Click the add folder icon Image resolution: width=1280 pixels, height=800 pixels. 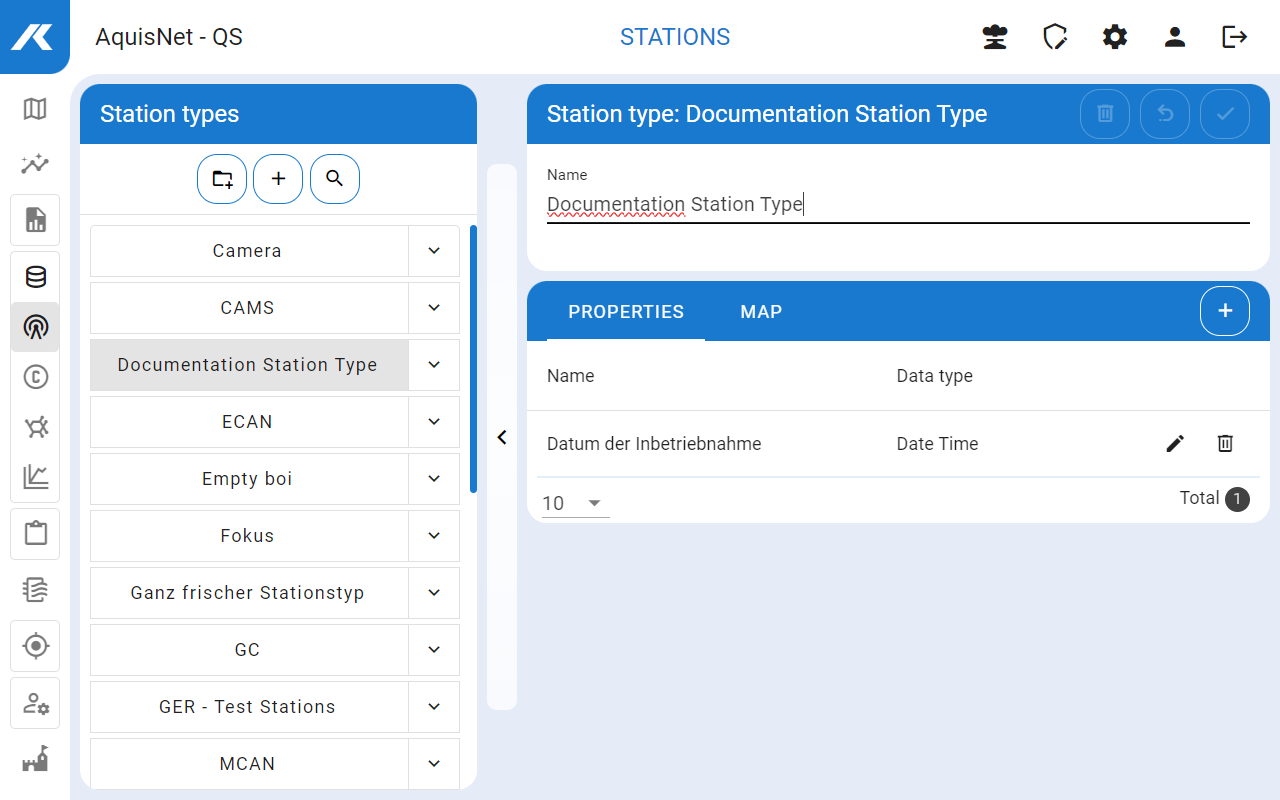click(222, 179)
